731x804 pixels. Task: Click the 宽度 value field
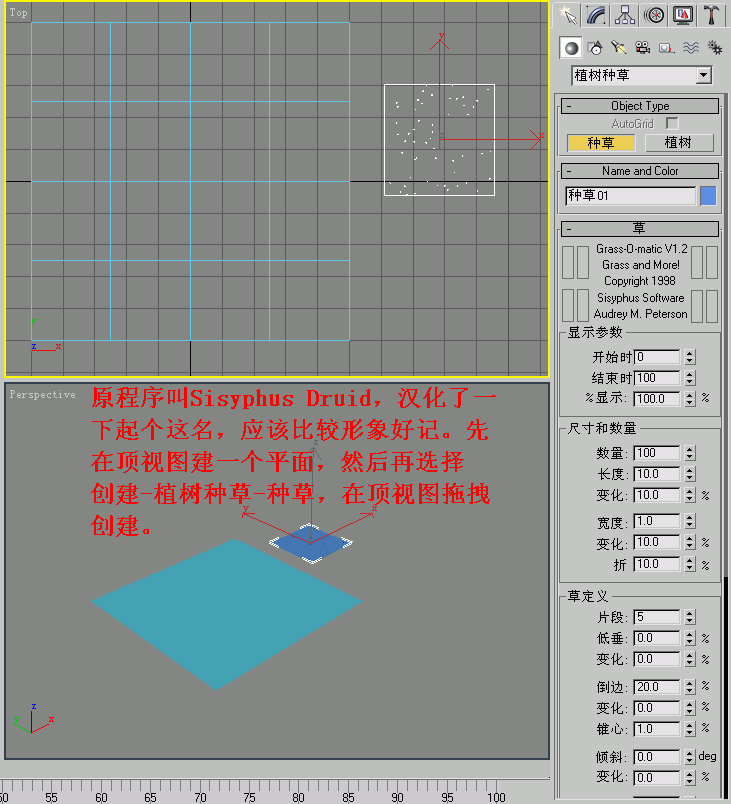coord(657,521)
